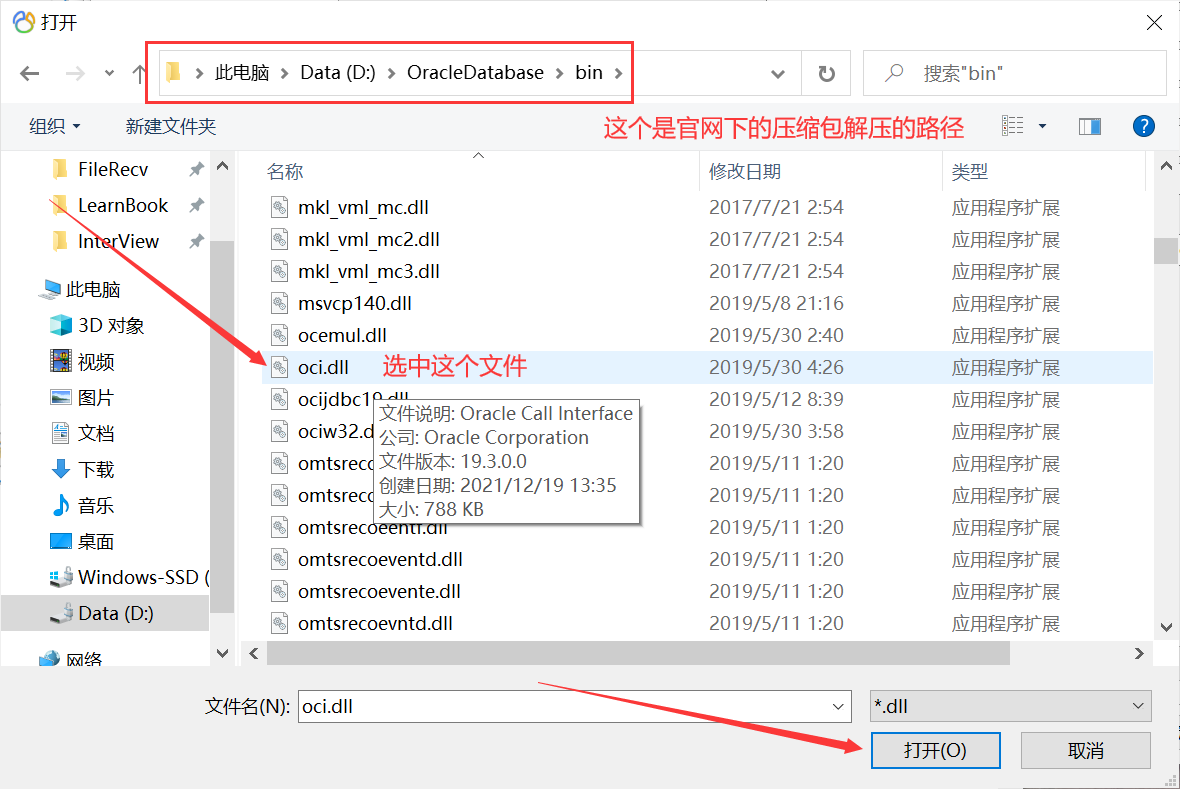1180x789 pixels.
Task: Select the oci.dll file icon
Action: click(x=278, y=366)
